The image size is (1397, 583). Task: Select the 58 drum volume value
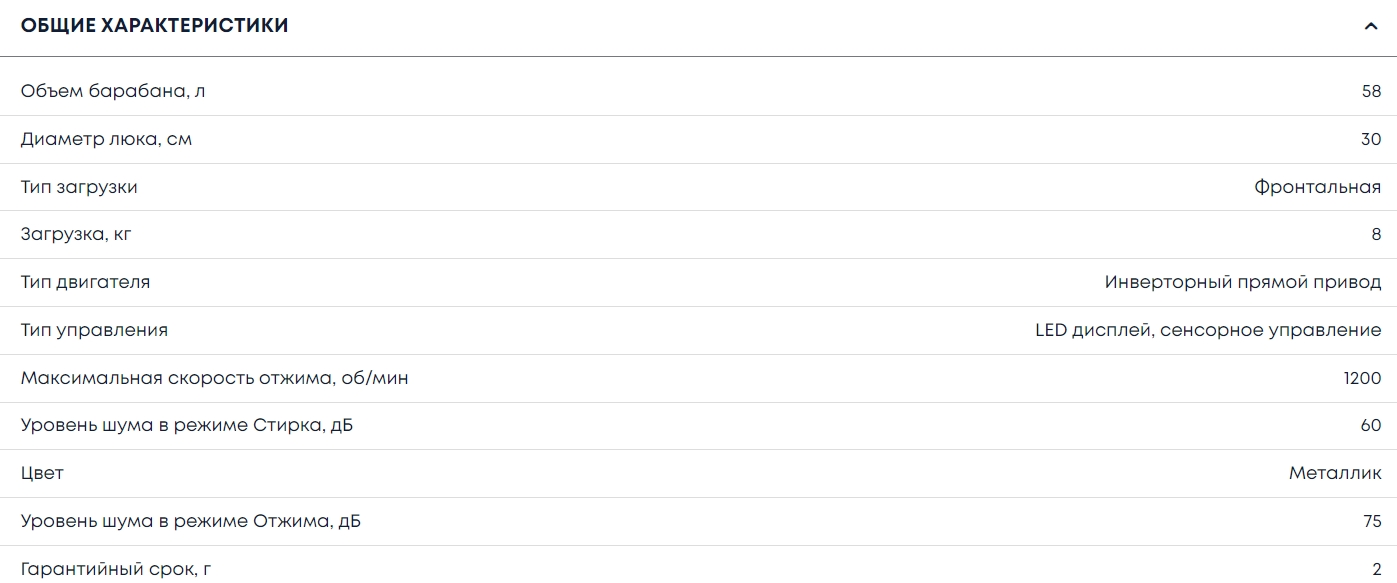(x=1371, y=92)
